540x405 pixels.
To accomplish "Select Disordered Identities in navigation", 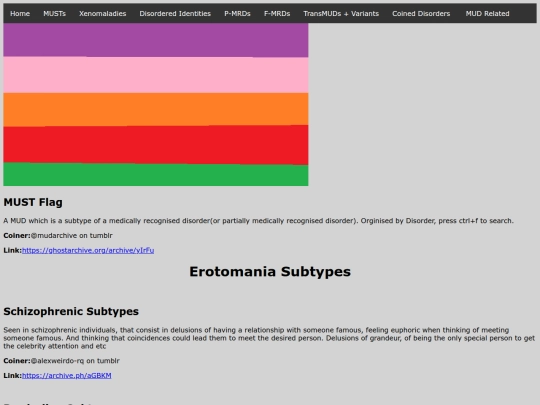I will [x=175, y=13].
